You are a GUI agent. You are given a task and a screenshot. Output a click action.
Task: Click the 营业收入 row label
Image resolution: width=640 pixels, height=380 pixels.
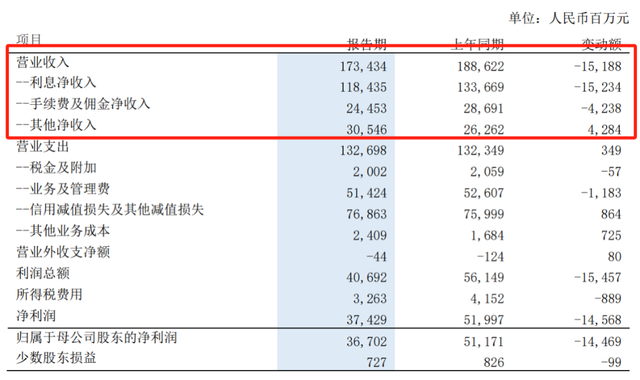point(42,62)
